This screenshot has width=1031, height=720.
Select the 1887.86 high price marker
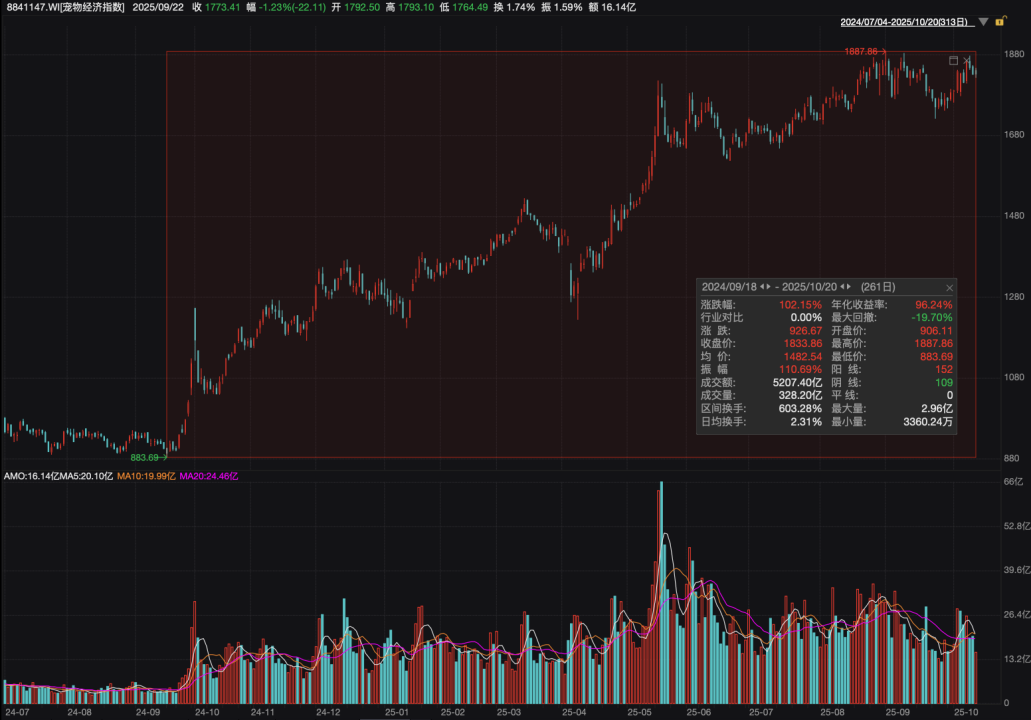(x=861, y=51)
